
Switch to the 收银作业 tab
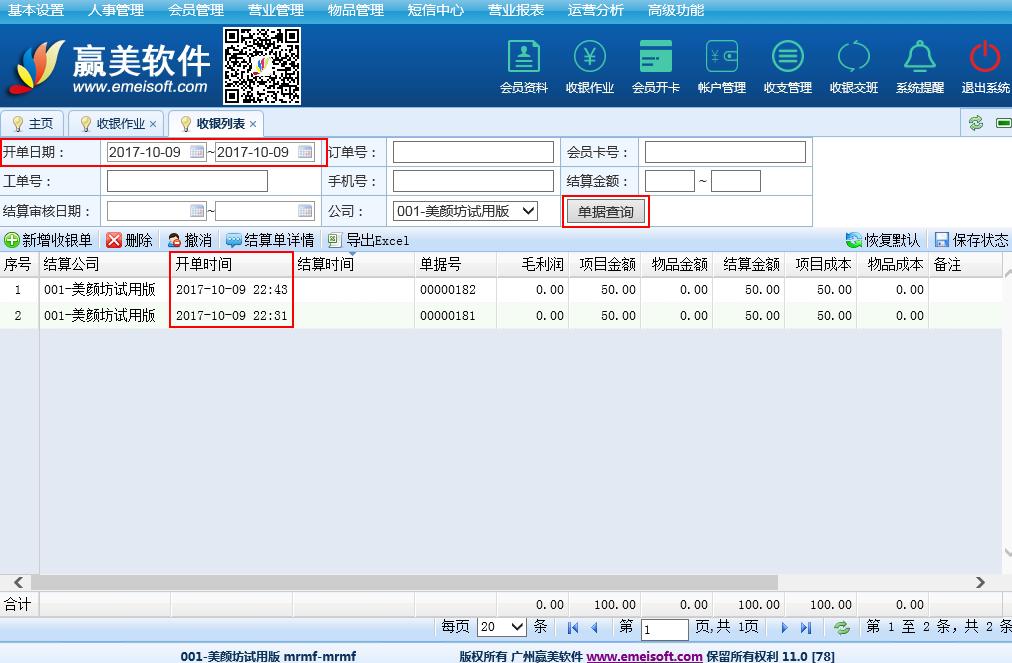coord(120,124)
